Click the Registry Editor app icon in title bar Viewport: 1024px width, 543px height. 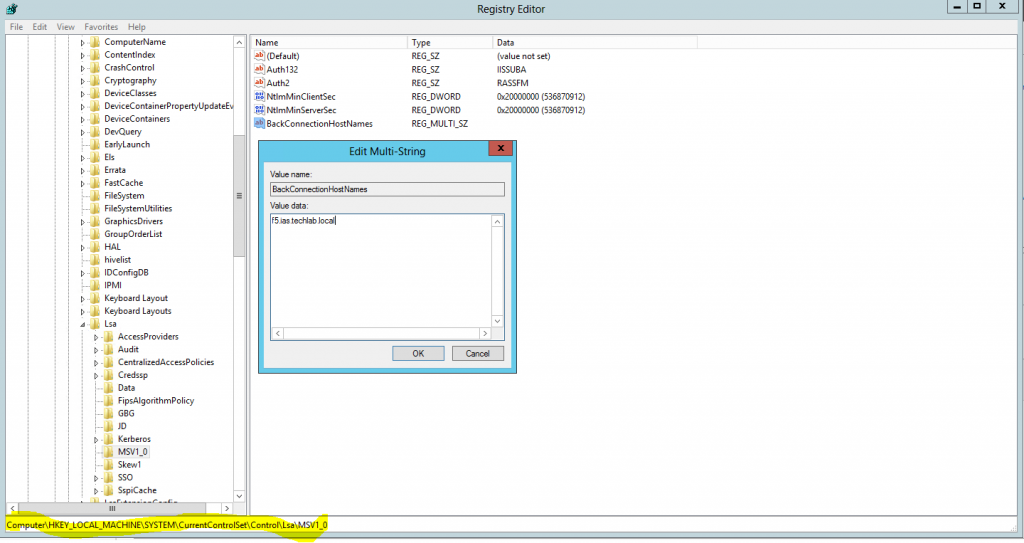[10, 9]
